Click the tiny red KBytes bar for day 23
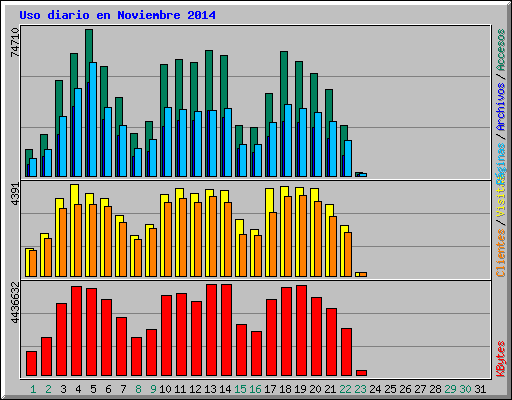The width and height of the screenshot is (512, 400). pos(361,373)
